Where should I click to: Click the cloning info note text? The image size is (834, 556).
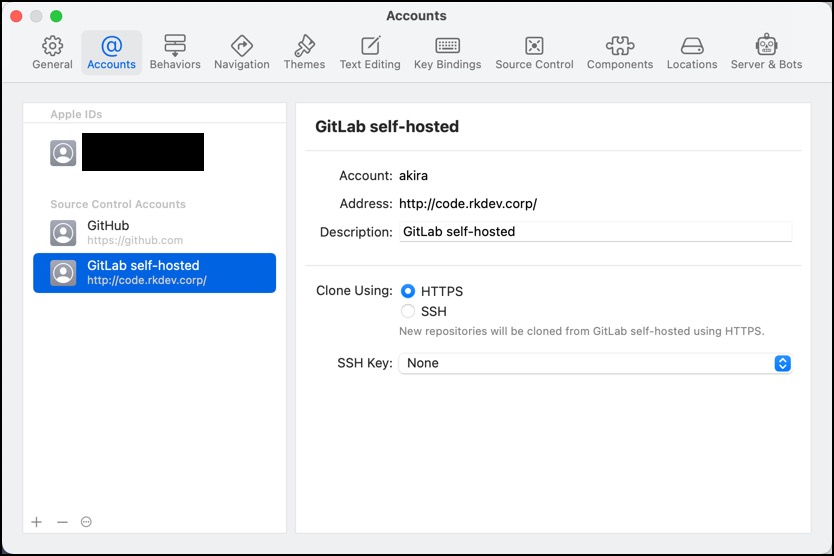click(581, 331)
